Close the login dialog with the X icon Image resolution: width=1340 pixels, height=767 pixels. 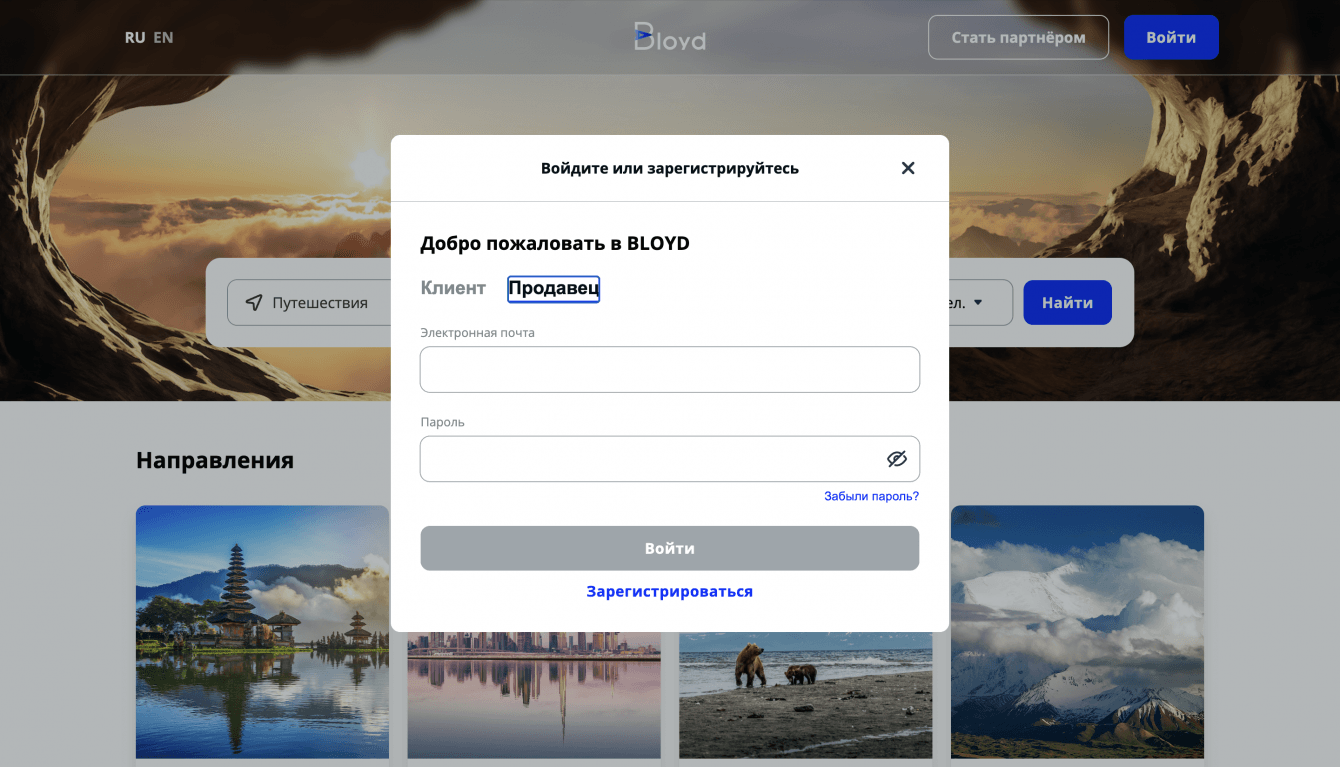pyautogui.click(x=908, y=168)
